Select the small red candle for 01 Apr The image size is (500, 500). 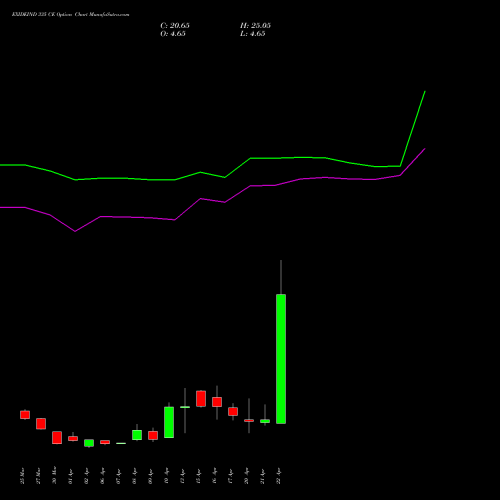point(73,439)
